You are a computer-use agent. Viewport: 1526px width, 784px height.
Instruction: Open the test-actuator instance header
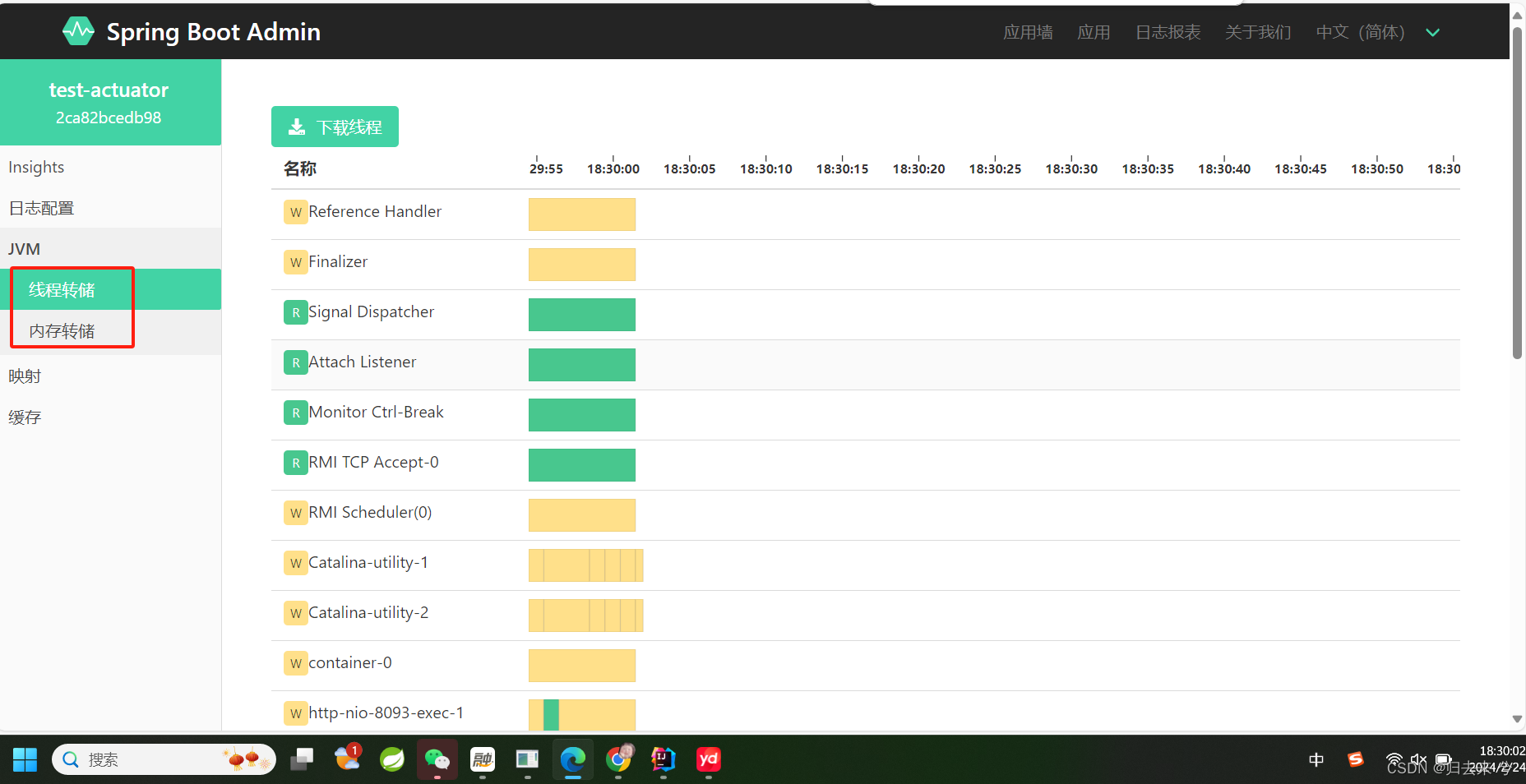[110, 102]
